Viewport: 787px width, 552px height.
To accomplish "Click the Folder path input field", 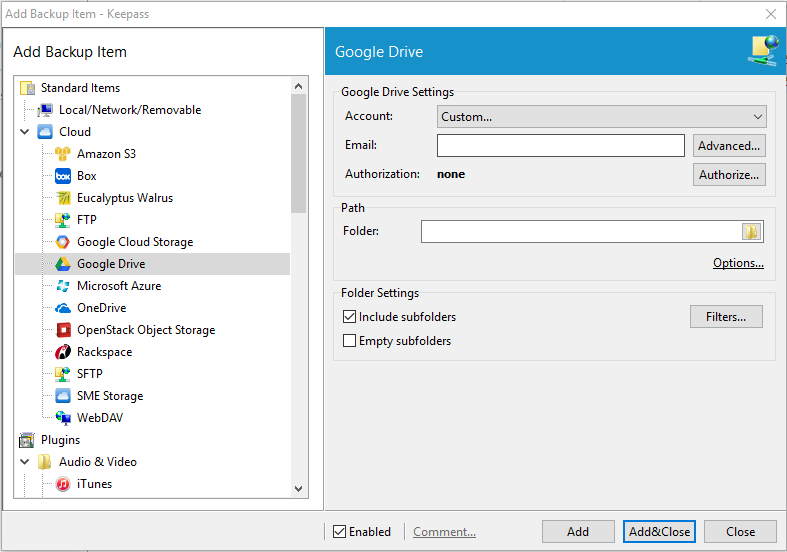I will (x=581, y=231).
